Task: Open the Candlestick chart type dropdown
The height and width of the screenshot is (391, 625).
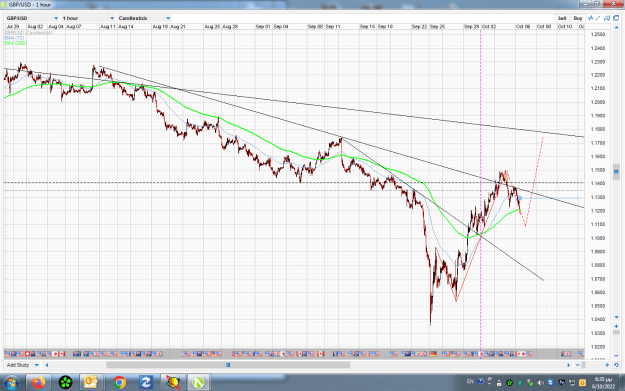Action: 144,18
